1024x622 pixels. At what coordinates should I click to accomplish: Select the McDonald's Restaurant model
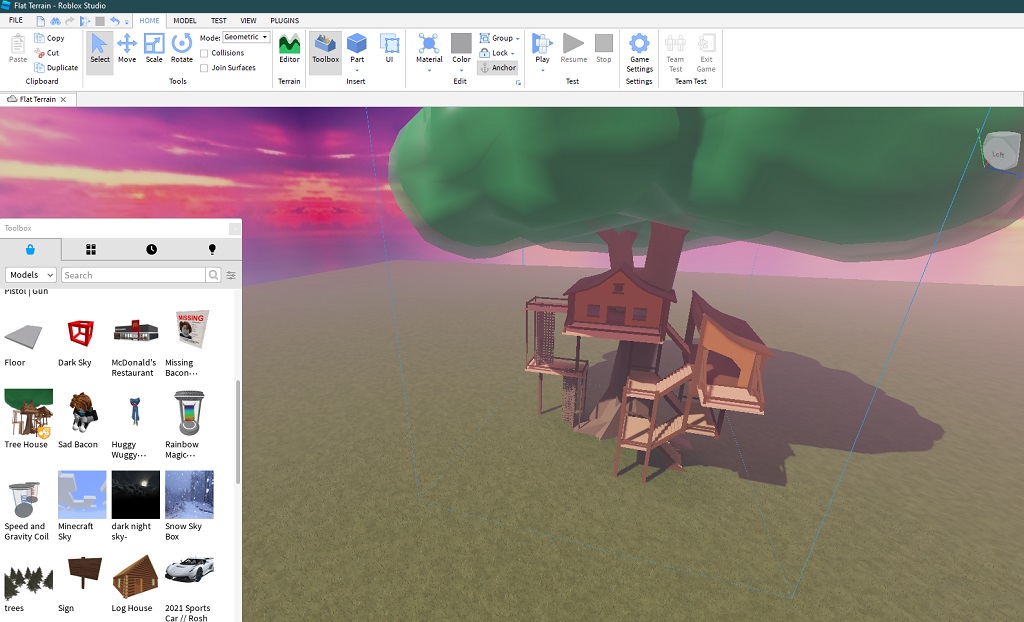[135, 331]
